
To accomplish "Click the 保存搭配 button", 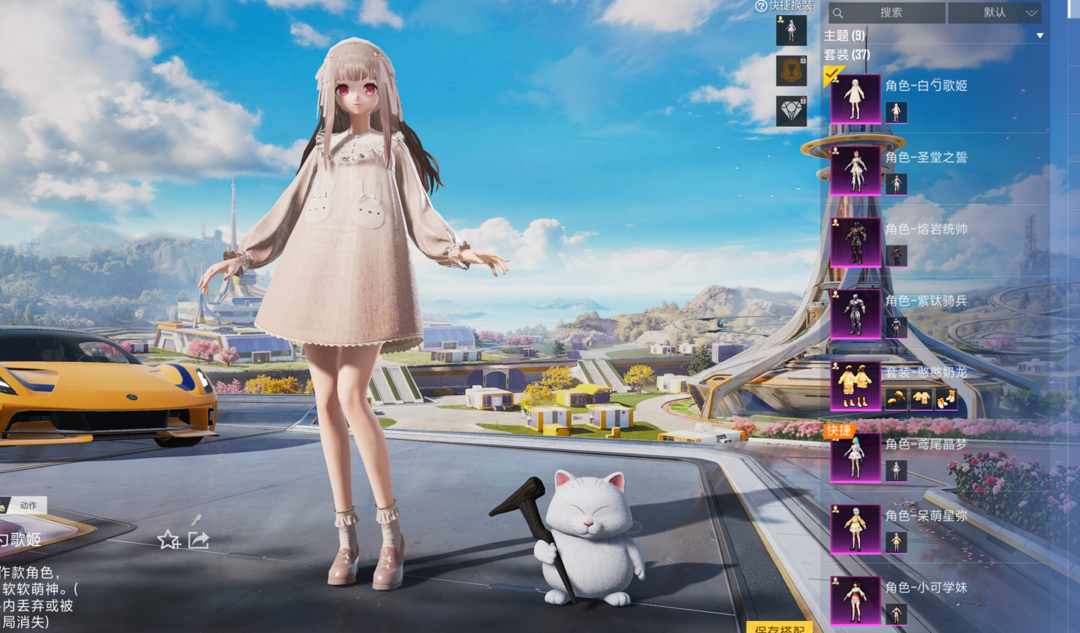I will point(779,628).
